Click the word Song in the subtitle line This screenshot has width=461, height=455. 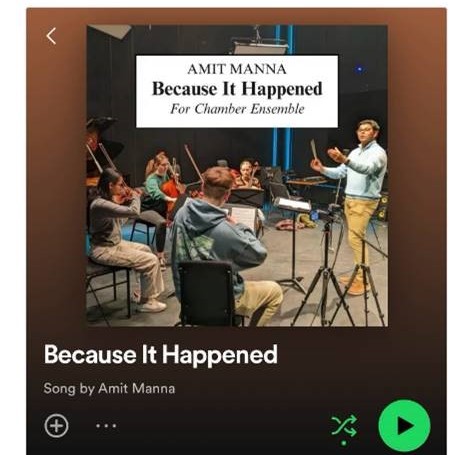59,389
